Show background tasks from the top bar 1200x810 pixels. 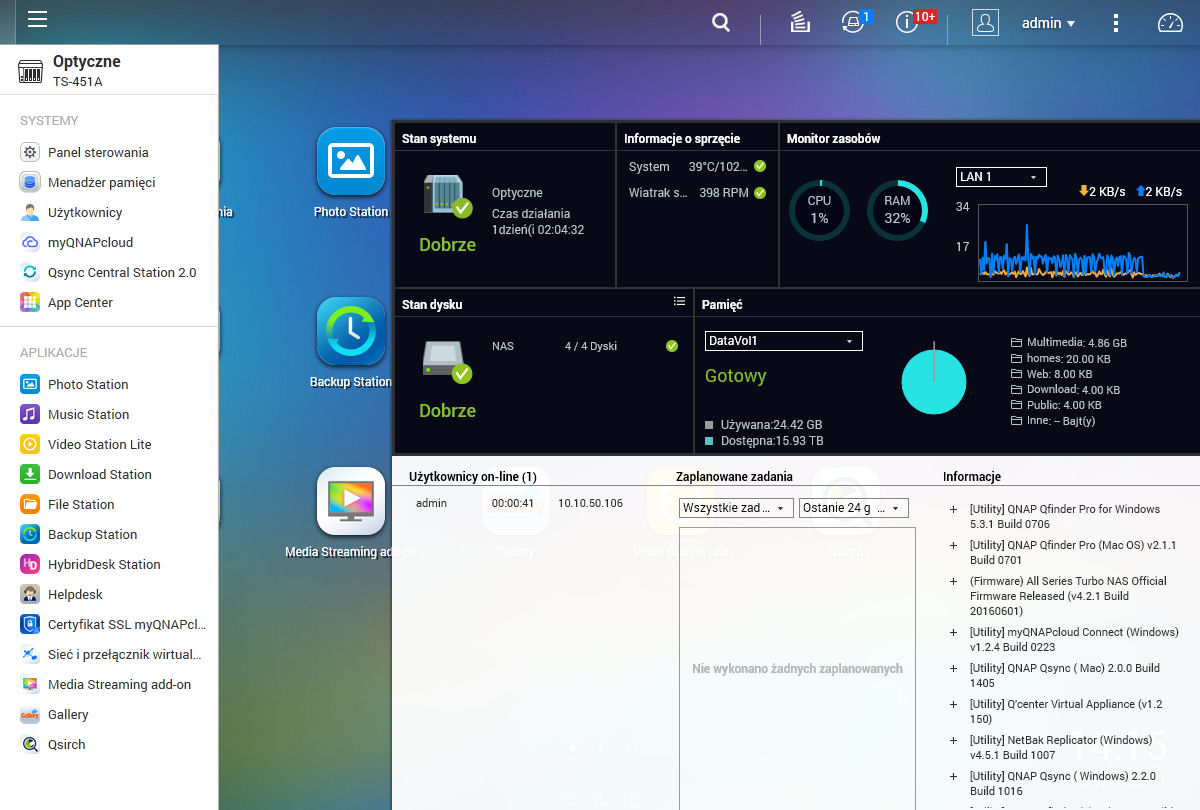coord(800,23)
